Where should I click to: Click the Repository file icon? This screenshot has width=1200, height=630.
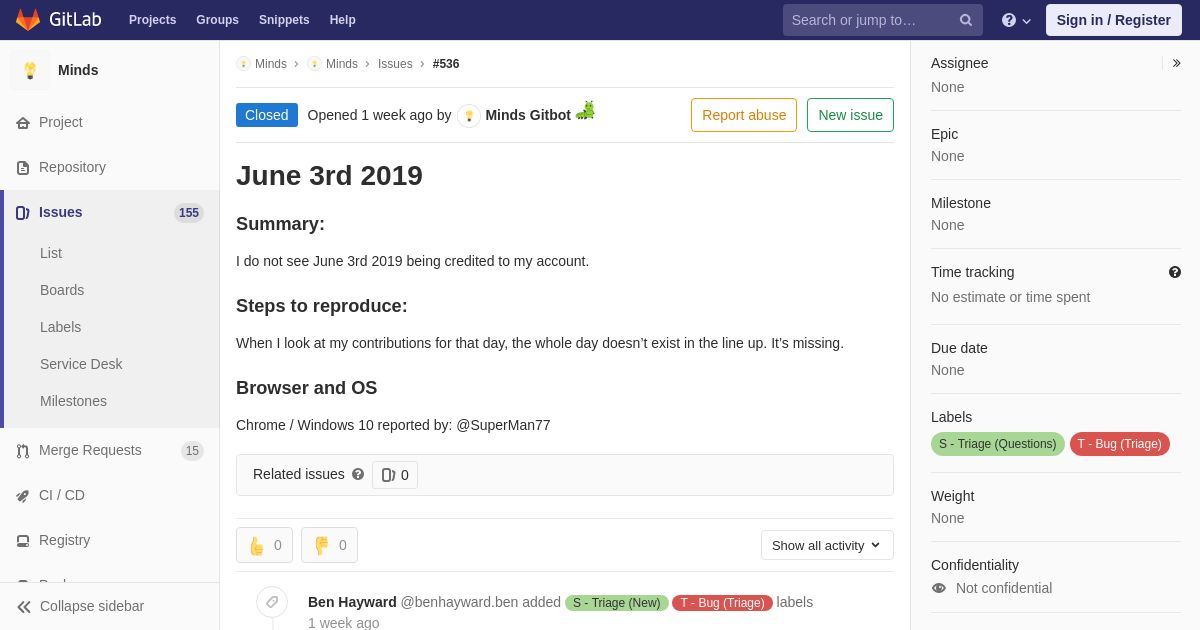click(23, 168)
